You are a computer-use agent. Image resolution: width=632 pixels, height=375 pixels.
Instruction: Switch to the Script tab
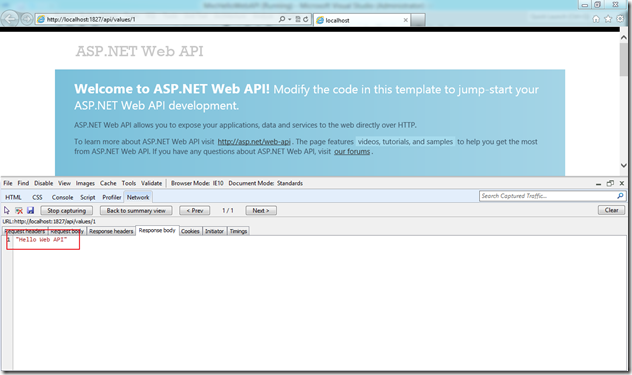click(x=87, y=197)
